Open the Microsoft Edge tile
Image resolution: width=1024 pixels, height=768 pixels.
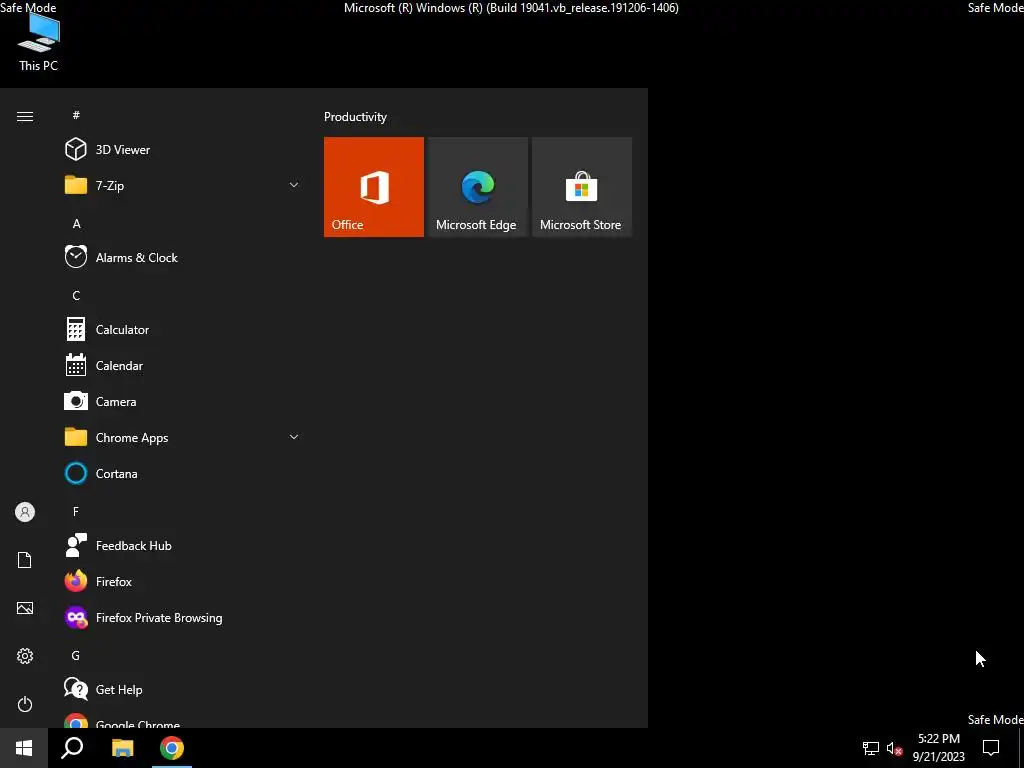tap(477, 187)
